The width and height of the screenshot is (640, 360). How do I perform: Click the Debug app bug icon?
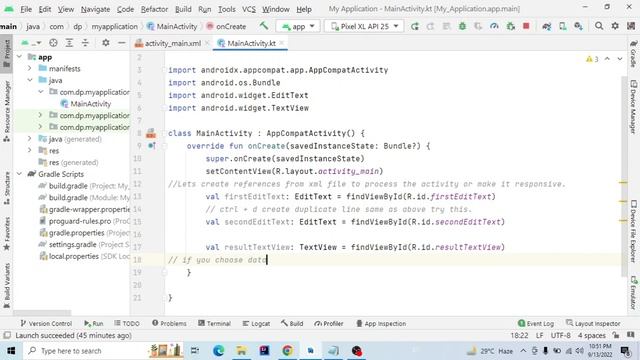tap(462, 27)
